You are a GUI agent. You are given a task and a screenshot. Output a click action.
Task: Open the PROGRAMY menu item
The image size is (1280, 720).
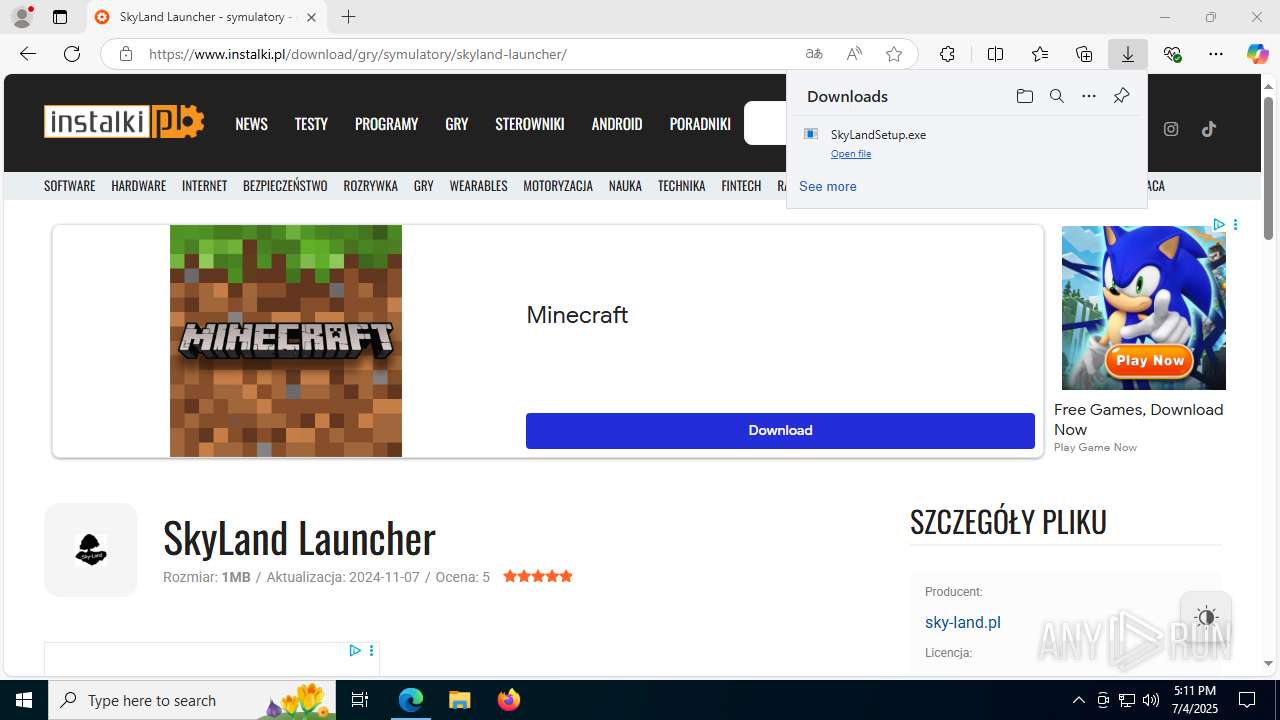(x=386, y=124)
